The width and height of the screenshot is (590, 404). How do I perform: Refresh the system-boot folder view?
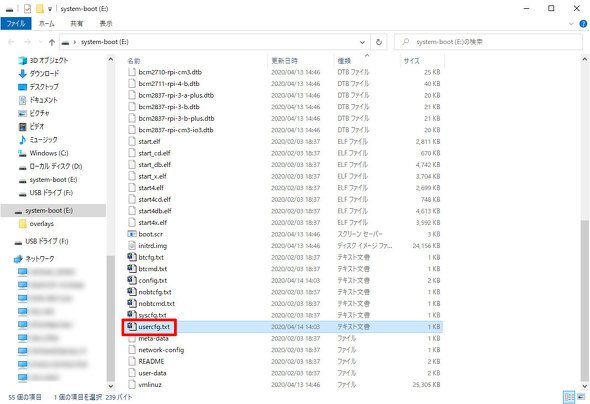(x=379, y=42)
